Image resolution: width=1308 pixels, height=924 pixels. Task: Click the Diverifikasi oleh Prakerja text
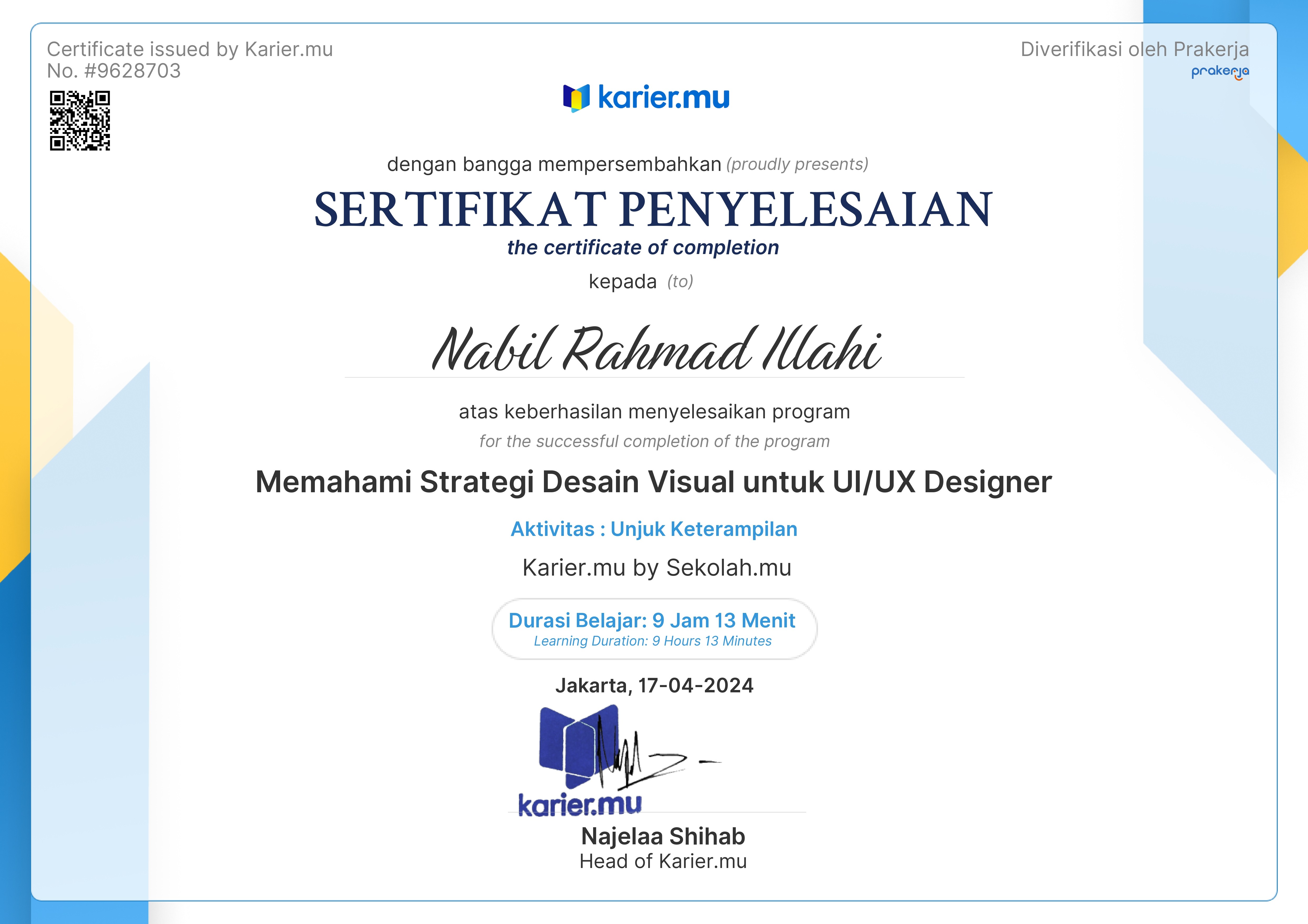click(x=1134, y=49)
